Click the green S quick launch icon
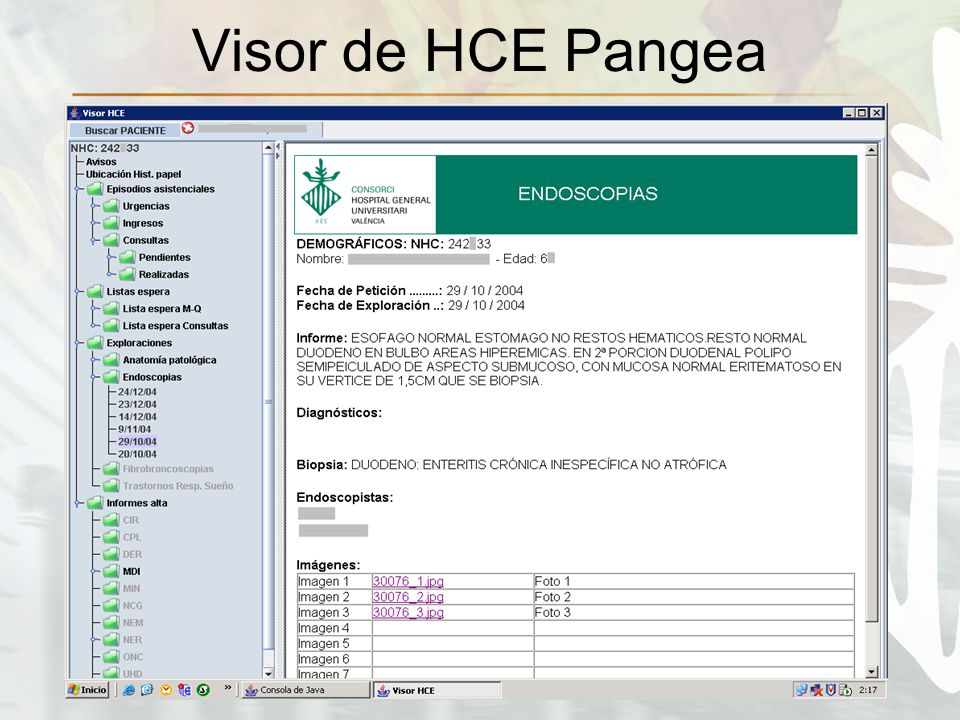The width and height of the screenshot is (960, 720). (203, 690)
